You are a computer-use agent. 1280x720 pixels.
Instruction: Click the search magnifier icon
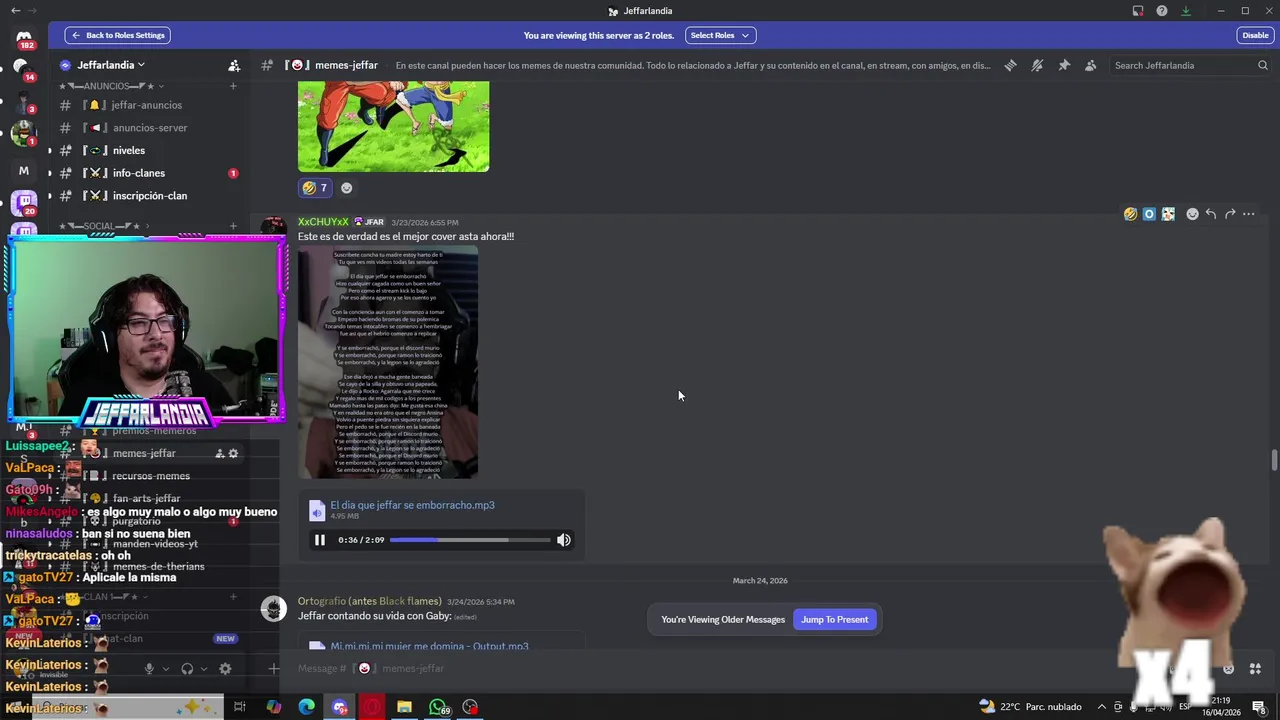pyautogui.click(x=1263, y=65)
